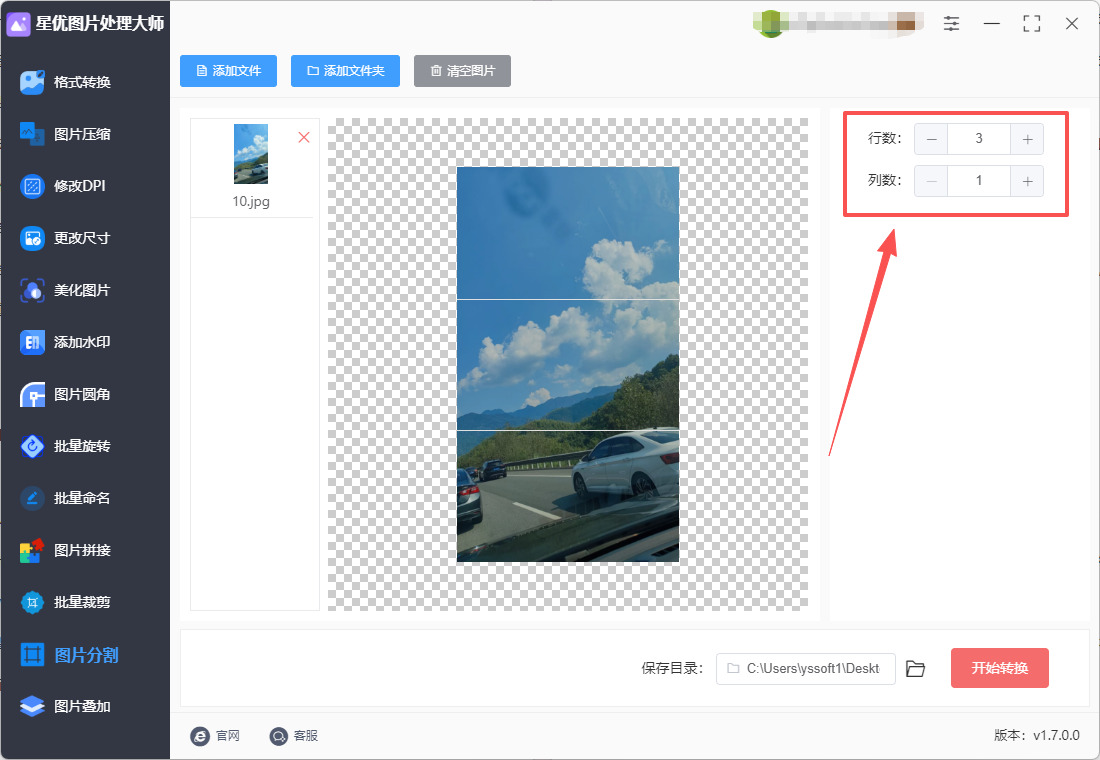Minimize the application window
Image resolution: width=1100 pixels, height=760 pixels.
(x=991, y=24)
